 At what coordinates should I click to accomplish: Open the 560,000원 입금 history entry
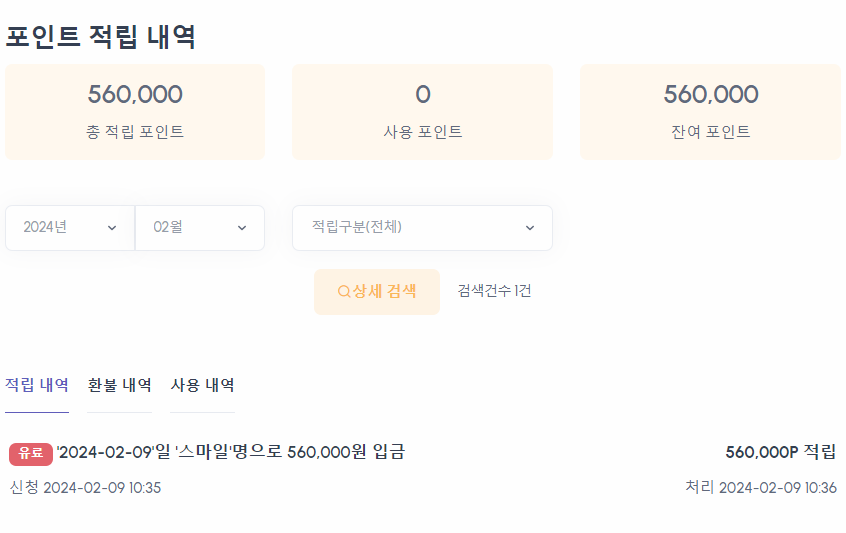click(x=231, y=452)
